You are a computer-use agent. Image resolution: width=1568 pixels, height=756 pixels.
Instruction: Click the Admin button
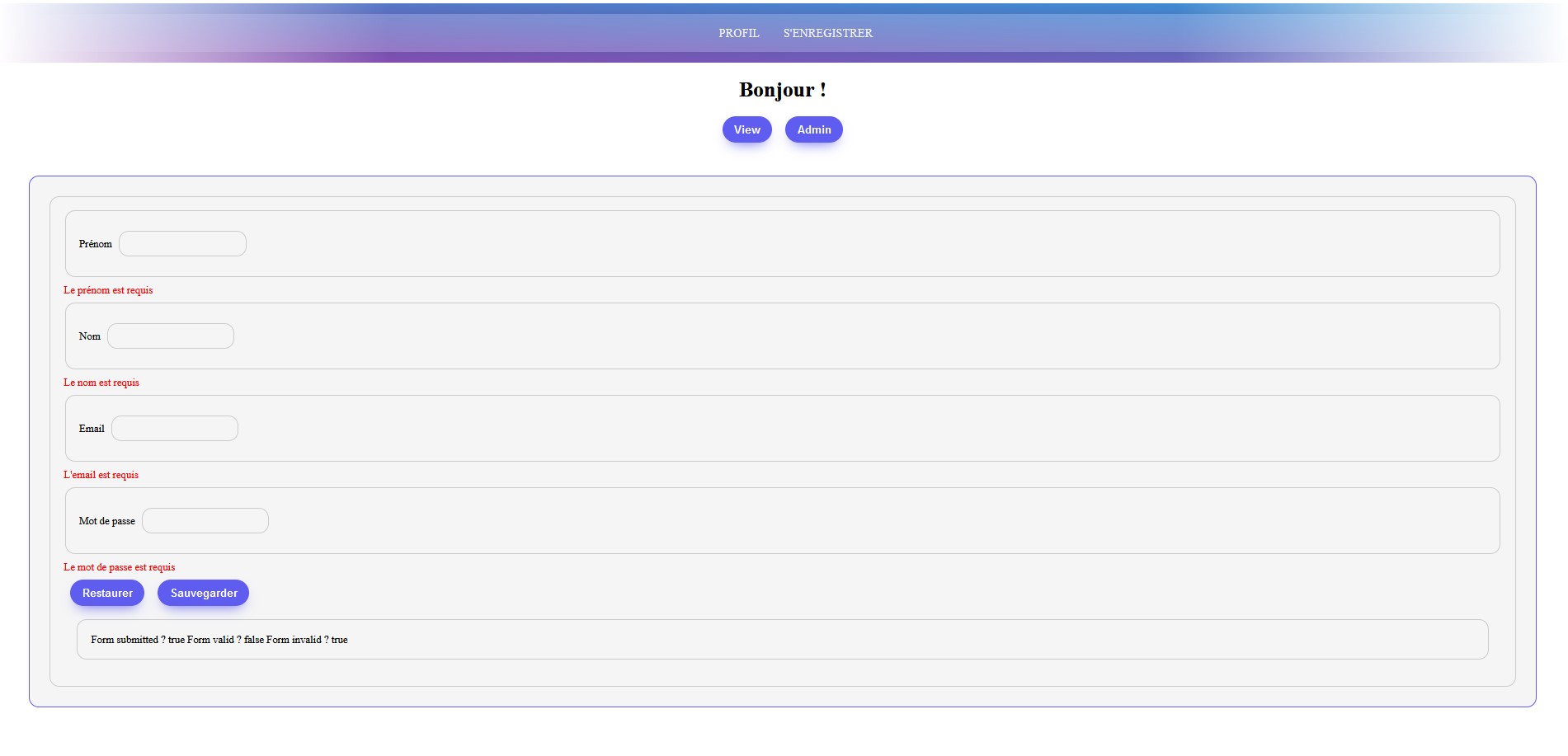click(x=813, y=129)
